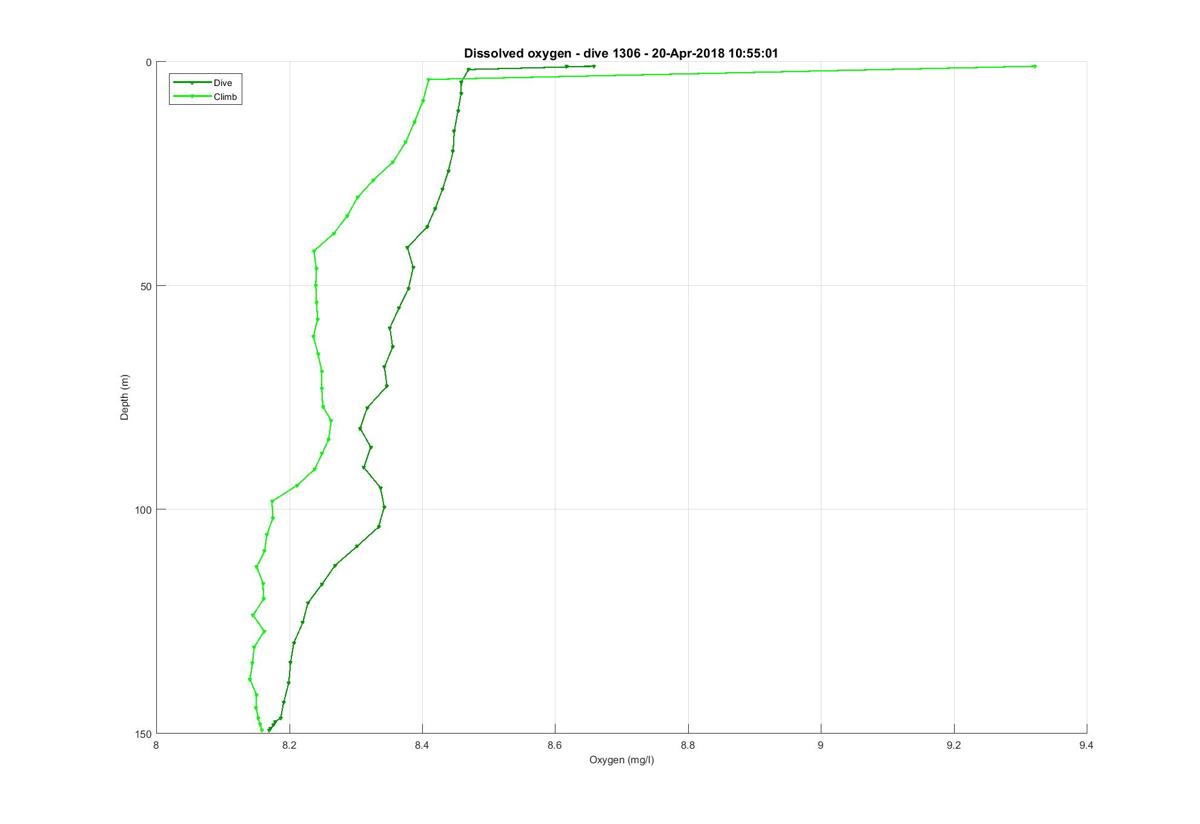This screenshot has width=1200, height=824.
Task: Click the dark green Dive legend line sample
Action: (191, 82)
